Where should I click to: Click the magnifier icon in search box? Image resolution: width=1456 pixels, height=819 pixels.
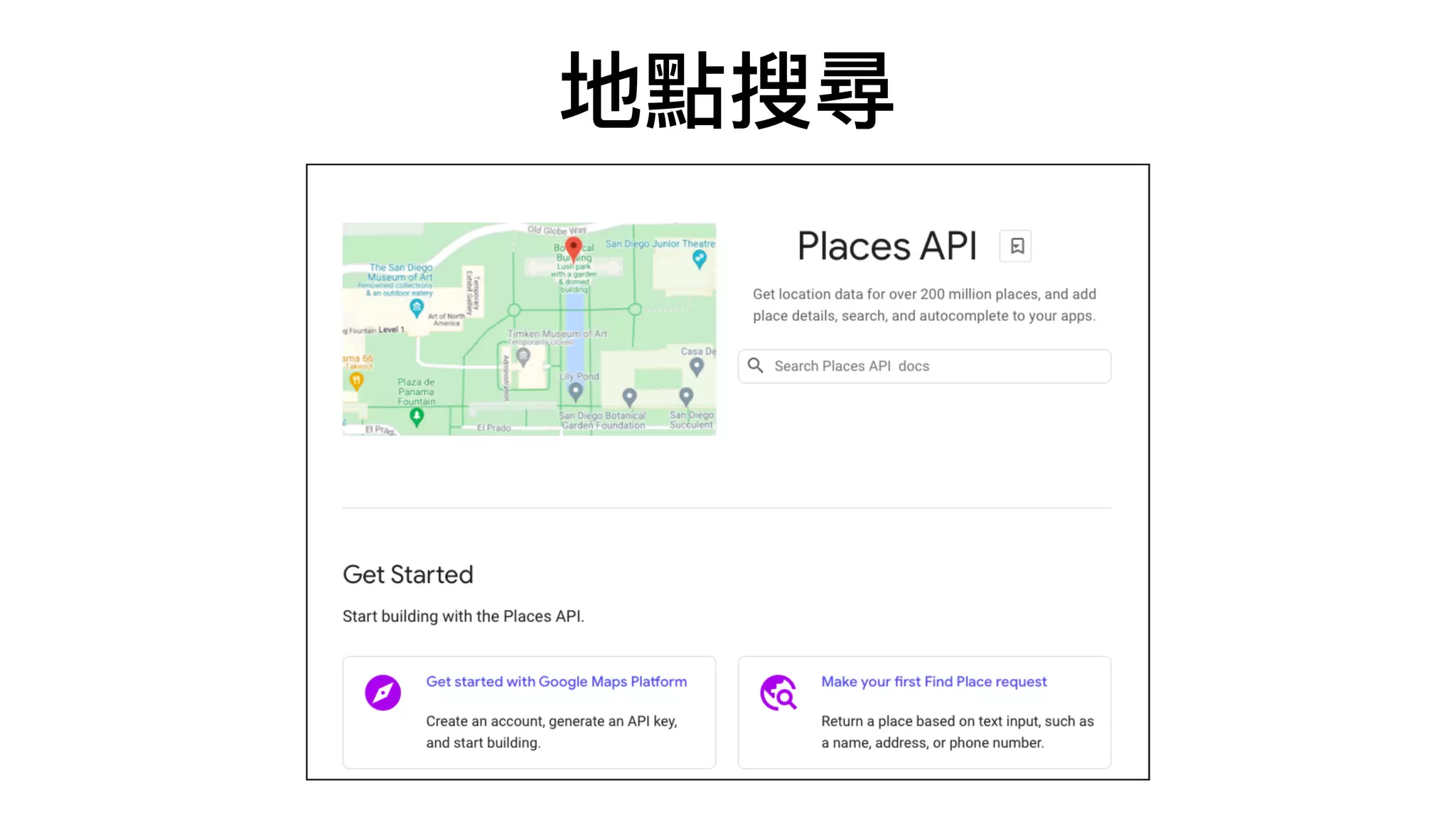(x=756, y=365)
